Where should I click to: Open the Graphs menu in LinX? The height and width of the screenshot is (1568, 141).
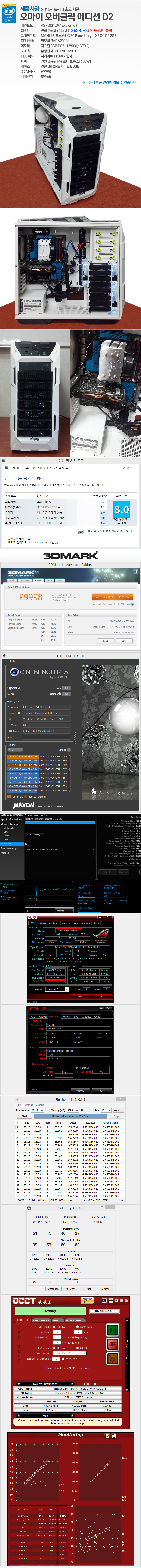pyautogui.click(x=40, y=1105)
